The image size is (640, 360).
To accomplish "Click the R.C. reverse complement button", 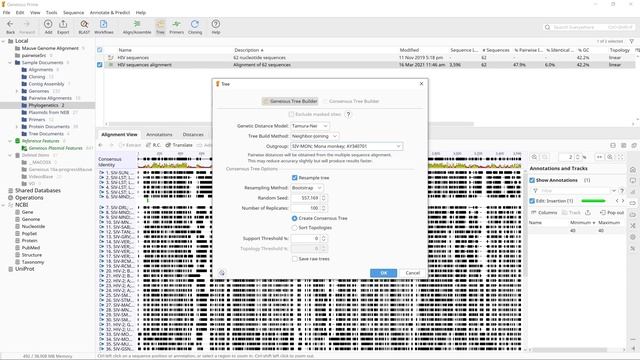I will 153,145.
